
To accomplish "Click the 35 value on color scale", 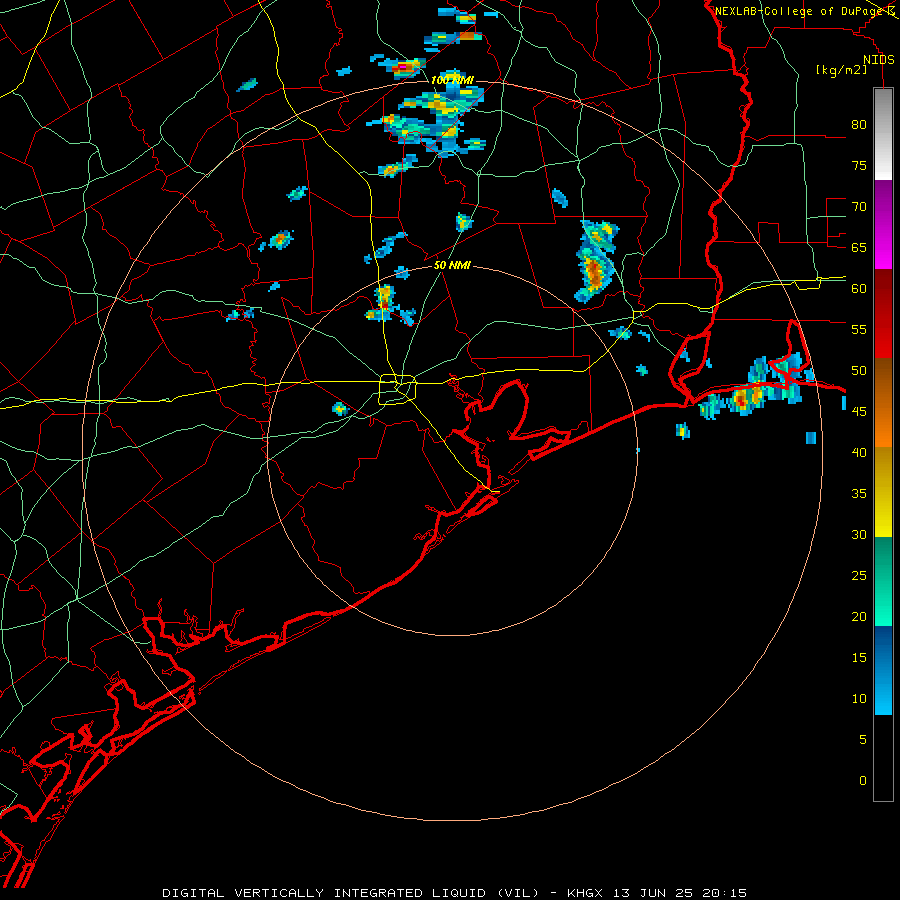I will click(x=859, y=494).
